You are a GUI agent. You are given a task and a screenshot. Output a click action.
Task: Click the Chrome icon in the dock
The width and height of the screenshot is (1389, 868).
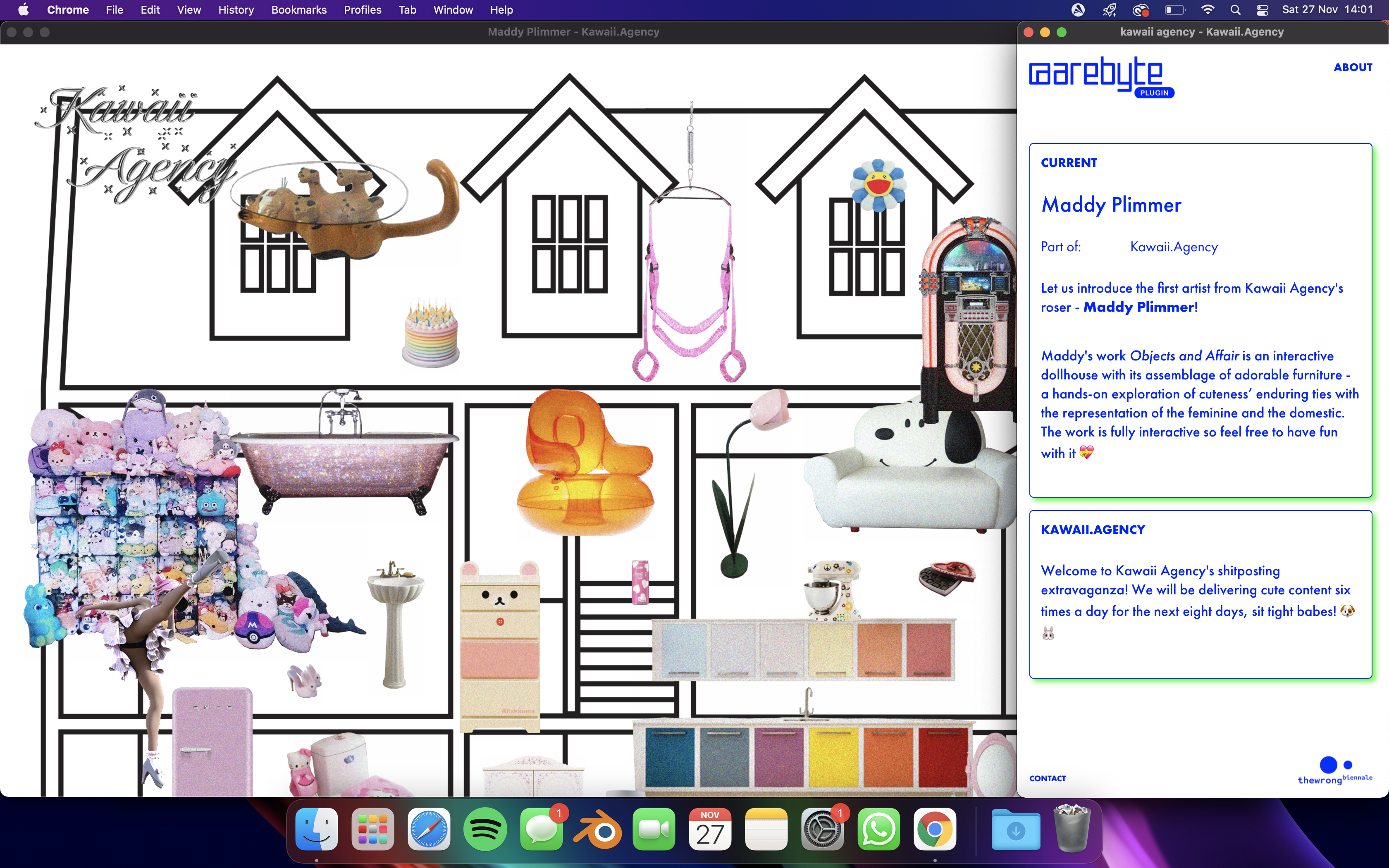click(935, 829)
